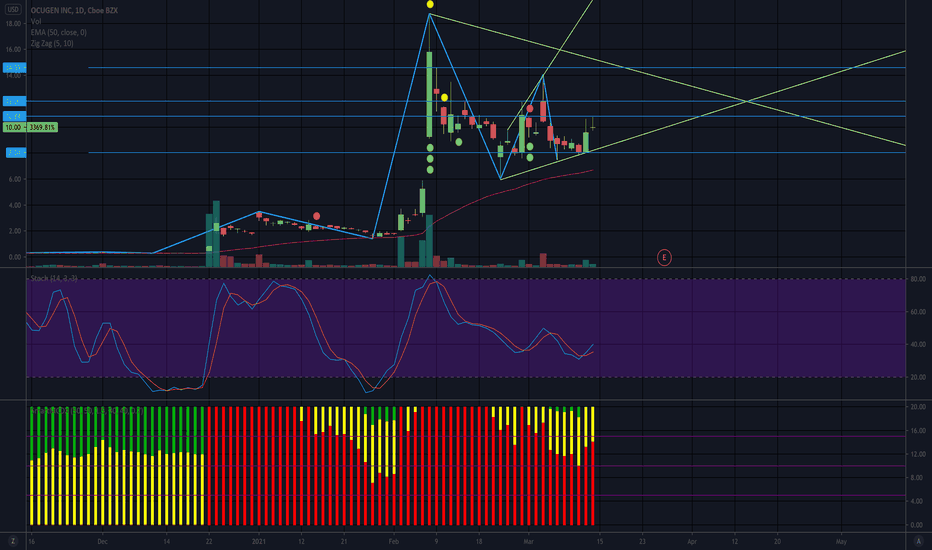Click the 6.00 price axis label
The image size is (932, 550).
[13, 179]
